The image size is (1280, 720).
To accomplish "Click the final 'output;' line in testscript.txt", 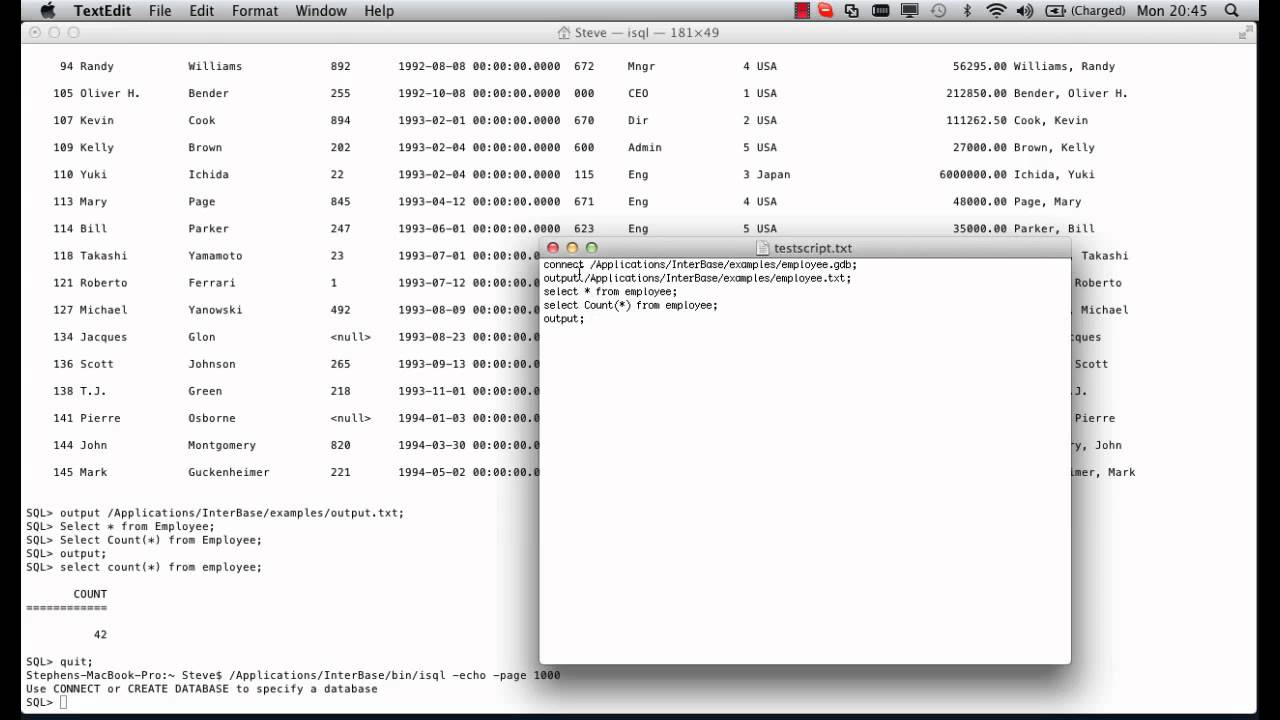I will 563,319.
